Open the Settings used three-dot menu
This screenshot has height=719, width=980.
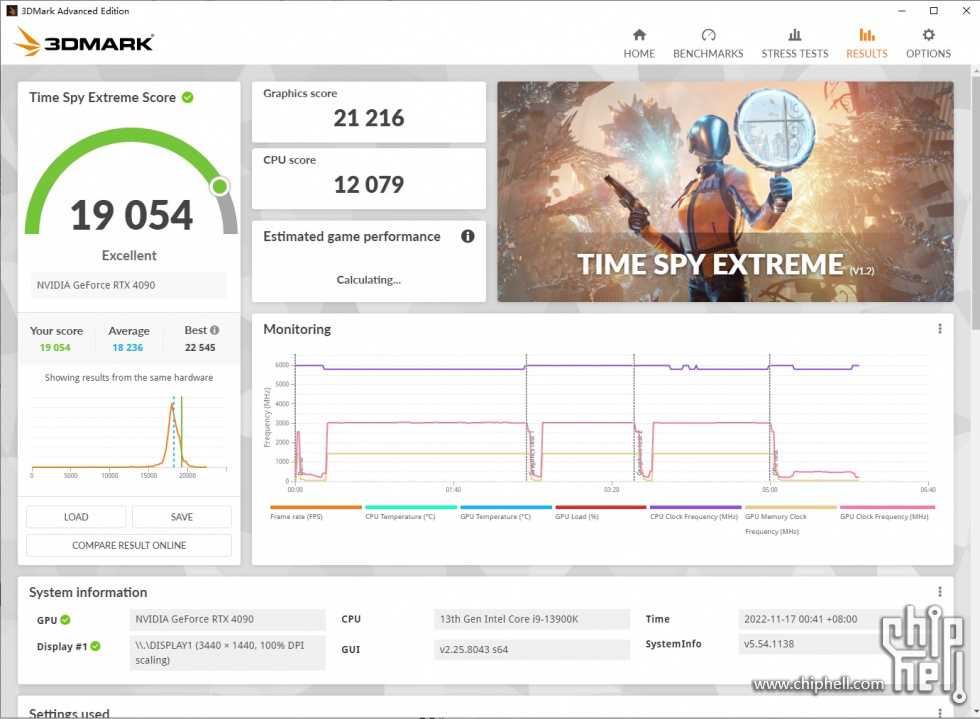coord(939,713)
